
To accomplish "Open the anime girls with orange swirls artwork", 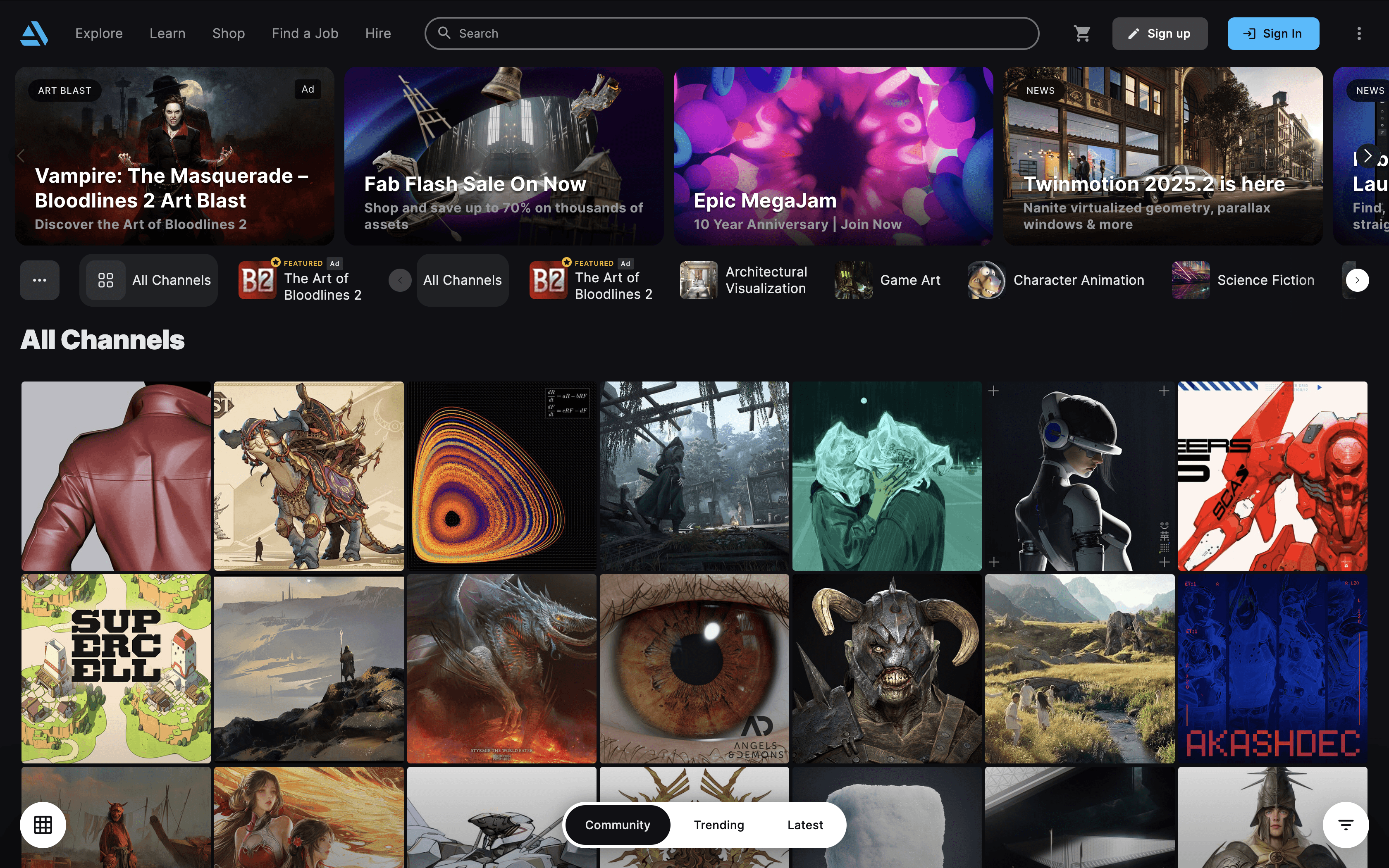I will tap(309, 818).
